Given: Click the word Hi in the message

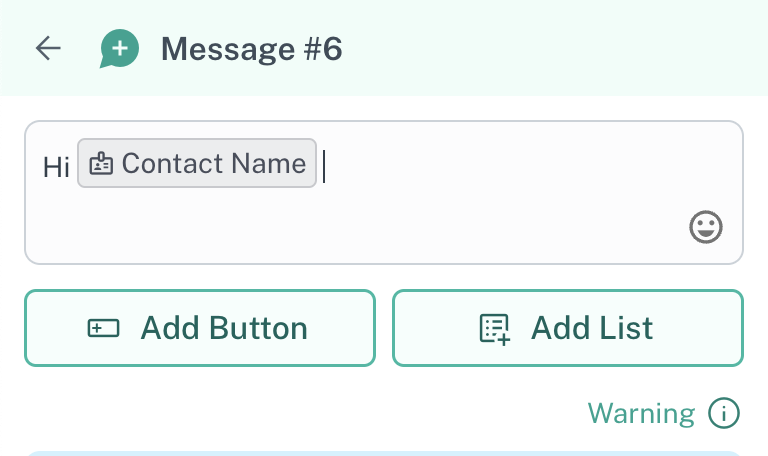Looking at the screenshot, I should coord(56,166).
